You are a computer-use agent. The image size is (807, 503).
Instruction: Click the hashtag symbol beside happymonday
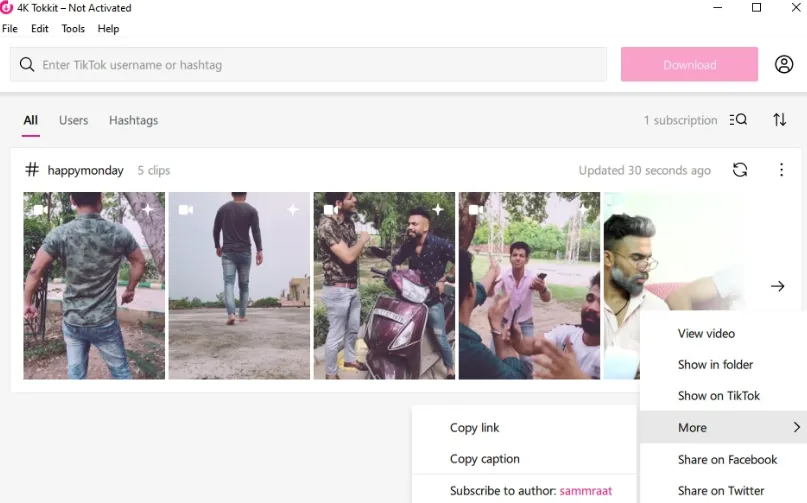(x=32, y=169)
